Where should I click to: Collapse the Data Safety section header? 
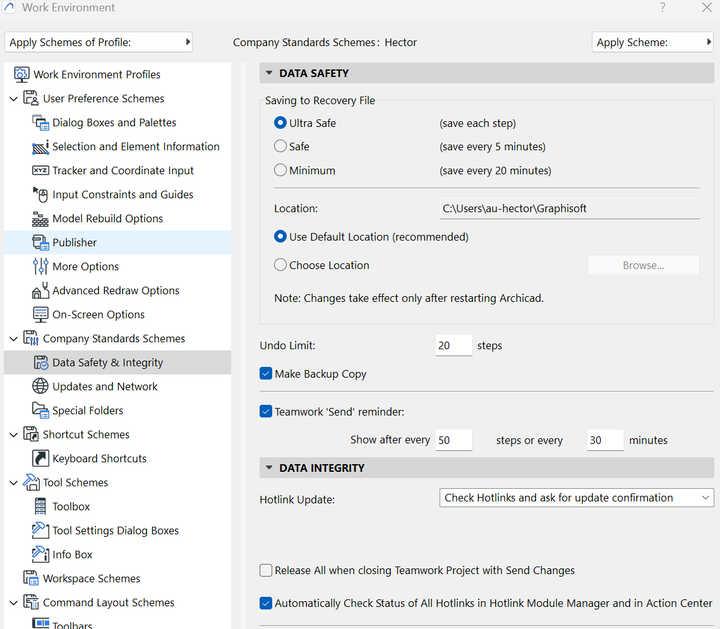(268, 73)
